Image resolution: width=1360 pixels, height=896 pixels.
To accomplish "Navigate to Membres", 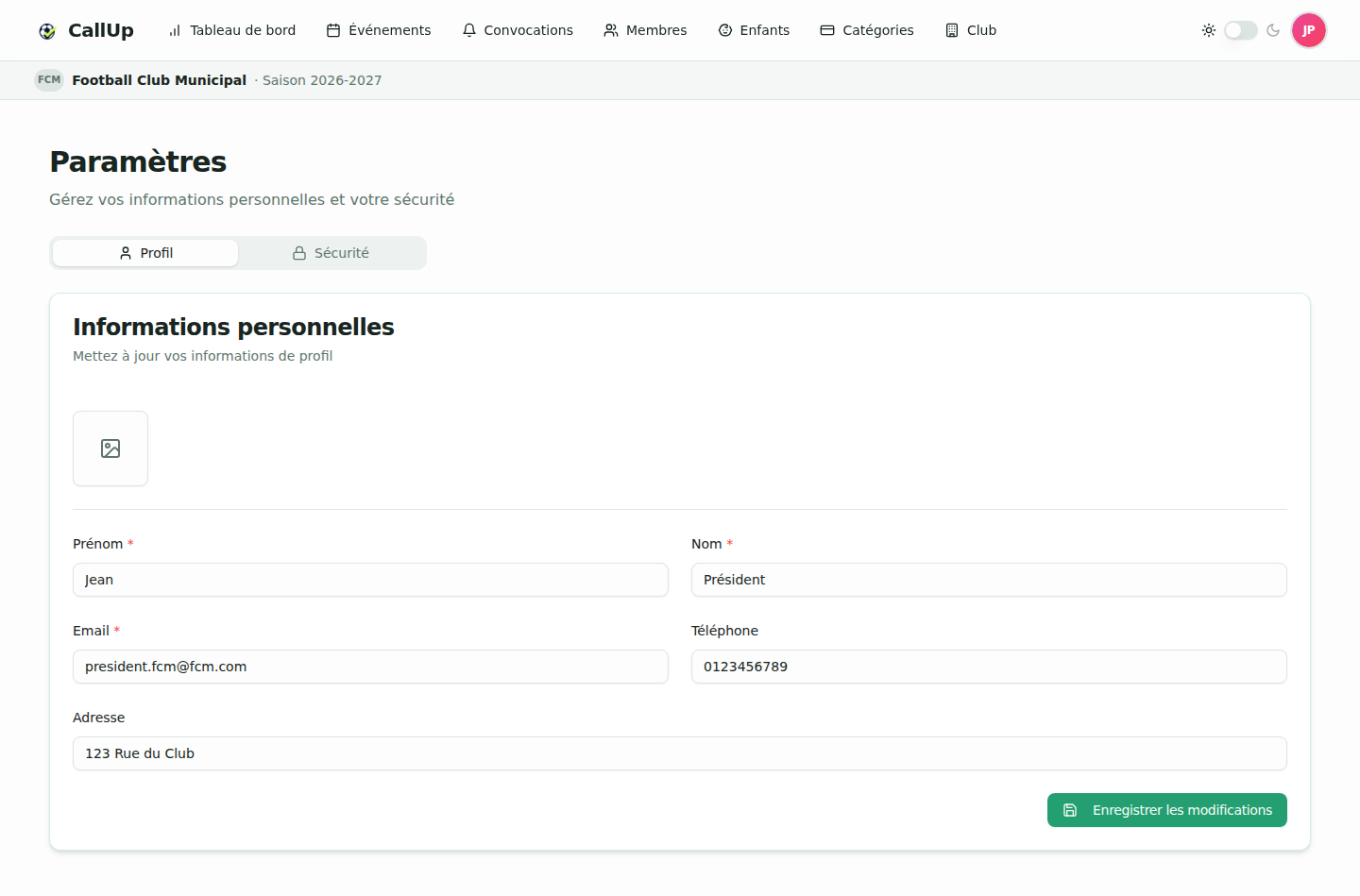I will 645,30.
